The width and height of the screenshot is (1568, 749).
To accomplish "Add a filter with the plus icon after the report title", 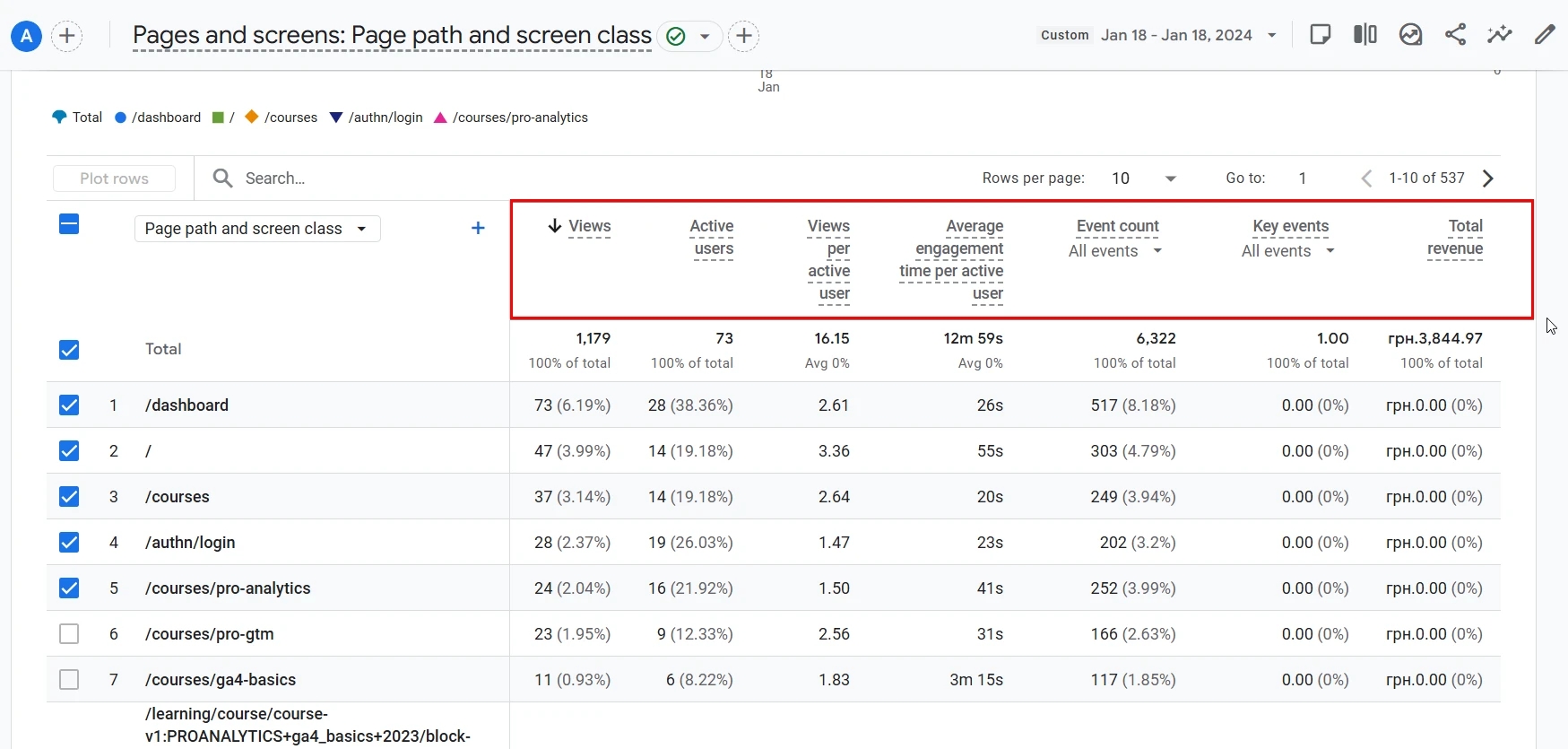I will [x=743, y=36].
